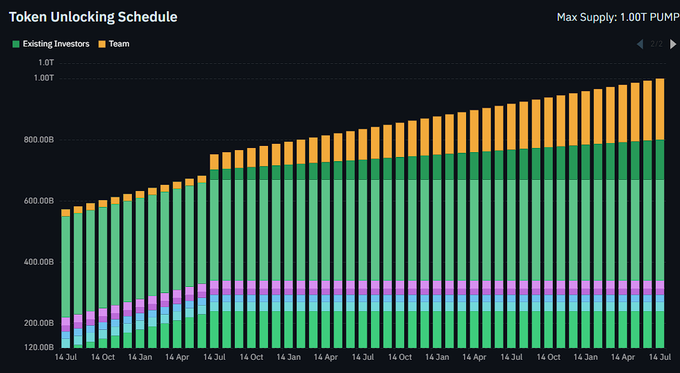Toggle Team legend series
Viewport: 680px width, 373px height.
(x=114, y=44)
